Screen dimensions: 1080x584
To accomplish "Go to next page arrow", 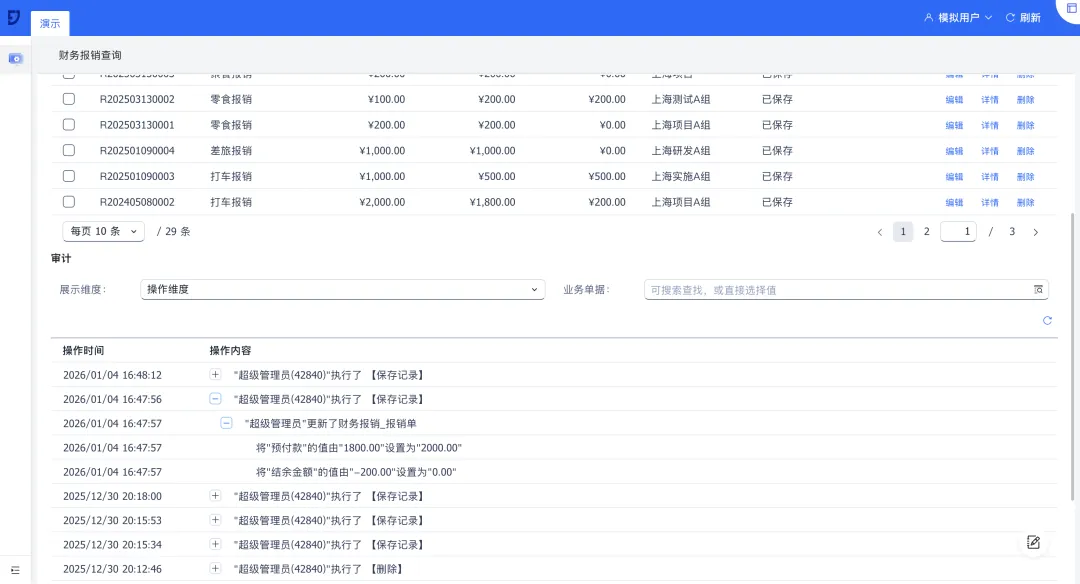I will pyautogui.click(x=1035, y=232).
